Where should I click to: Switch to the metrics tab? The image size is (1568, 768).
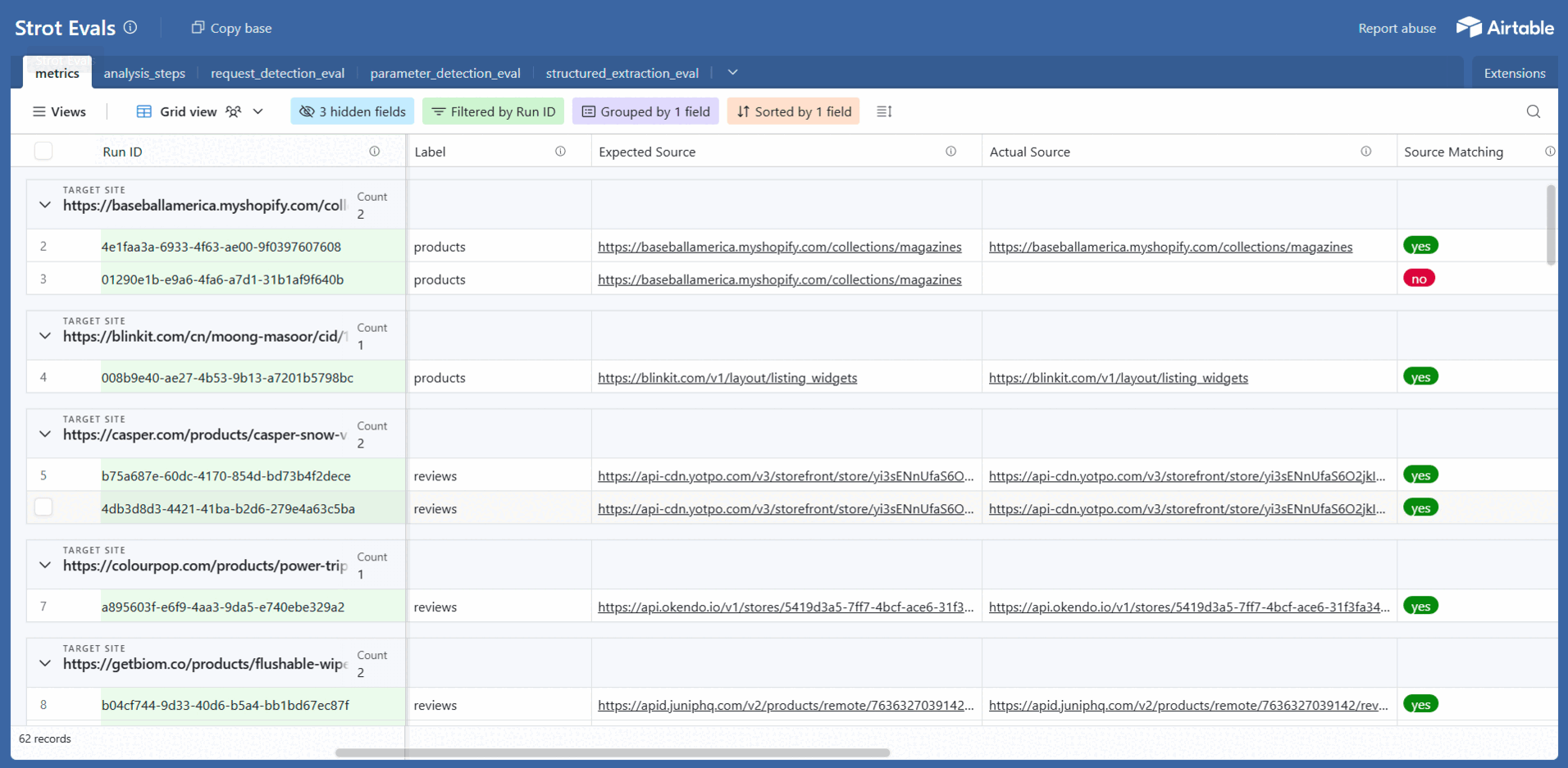click(57, 73)
